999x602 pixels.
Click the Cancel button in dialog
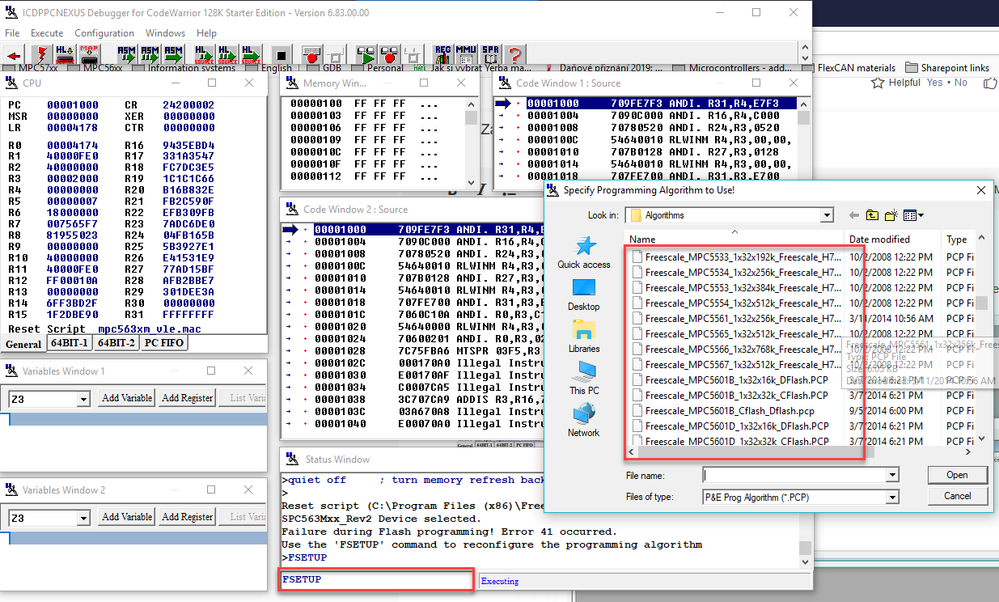click(x=957, y=496)
